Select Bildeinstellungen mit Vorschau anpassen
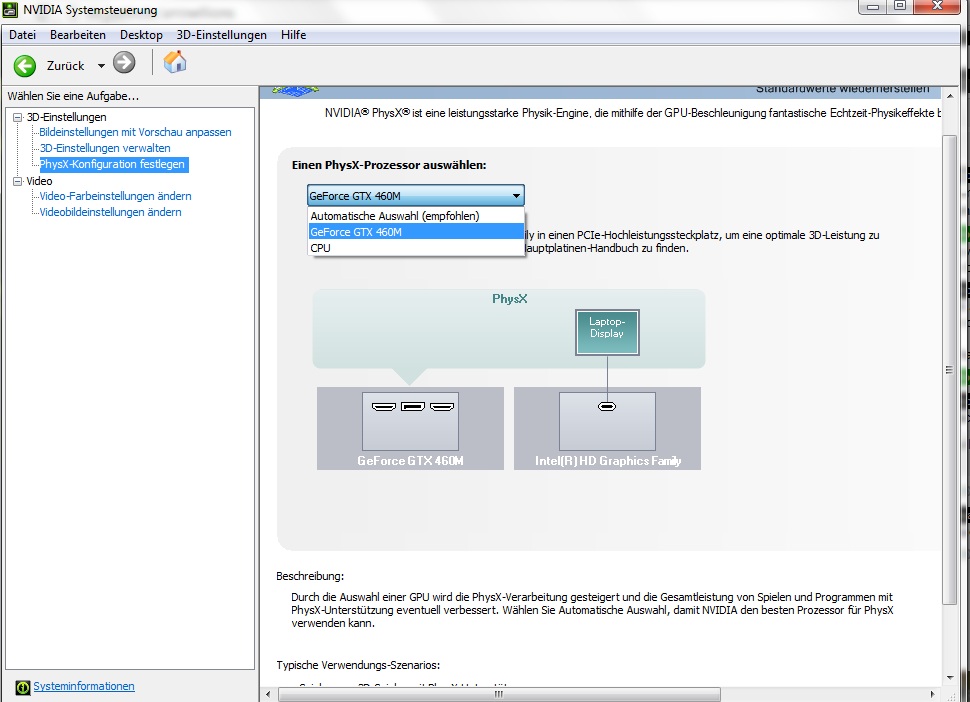Image resolution: width=970 pixels, height=702 pixels. coord(135,132)
